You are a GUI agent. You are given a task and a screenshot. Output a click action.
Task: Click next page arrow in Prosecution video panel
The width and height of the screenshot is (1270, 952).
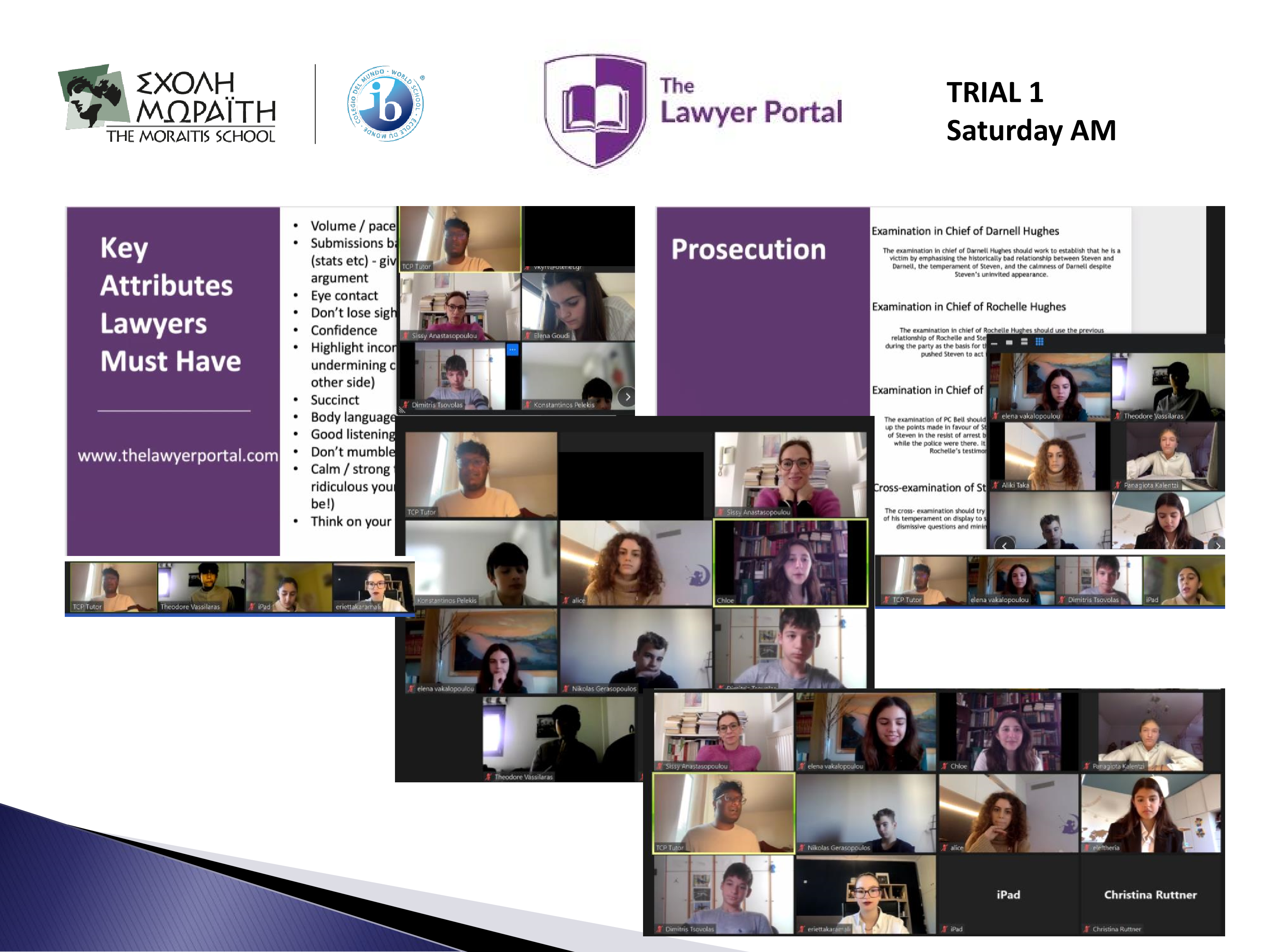(x=1217, y=545)
